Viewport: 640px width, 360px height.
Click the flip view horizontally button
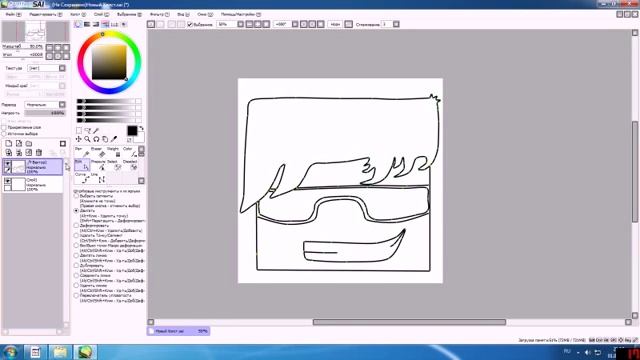point(349,24)
